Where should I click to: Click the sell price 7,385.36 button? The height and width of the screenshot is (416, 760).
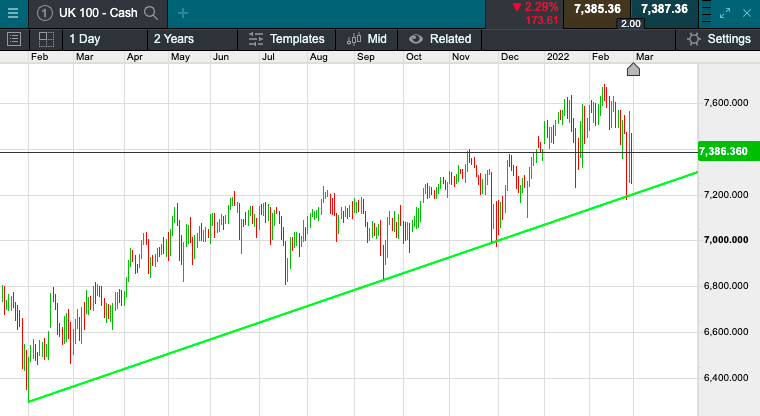coord(598,9)
